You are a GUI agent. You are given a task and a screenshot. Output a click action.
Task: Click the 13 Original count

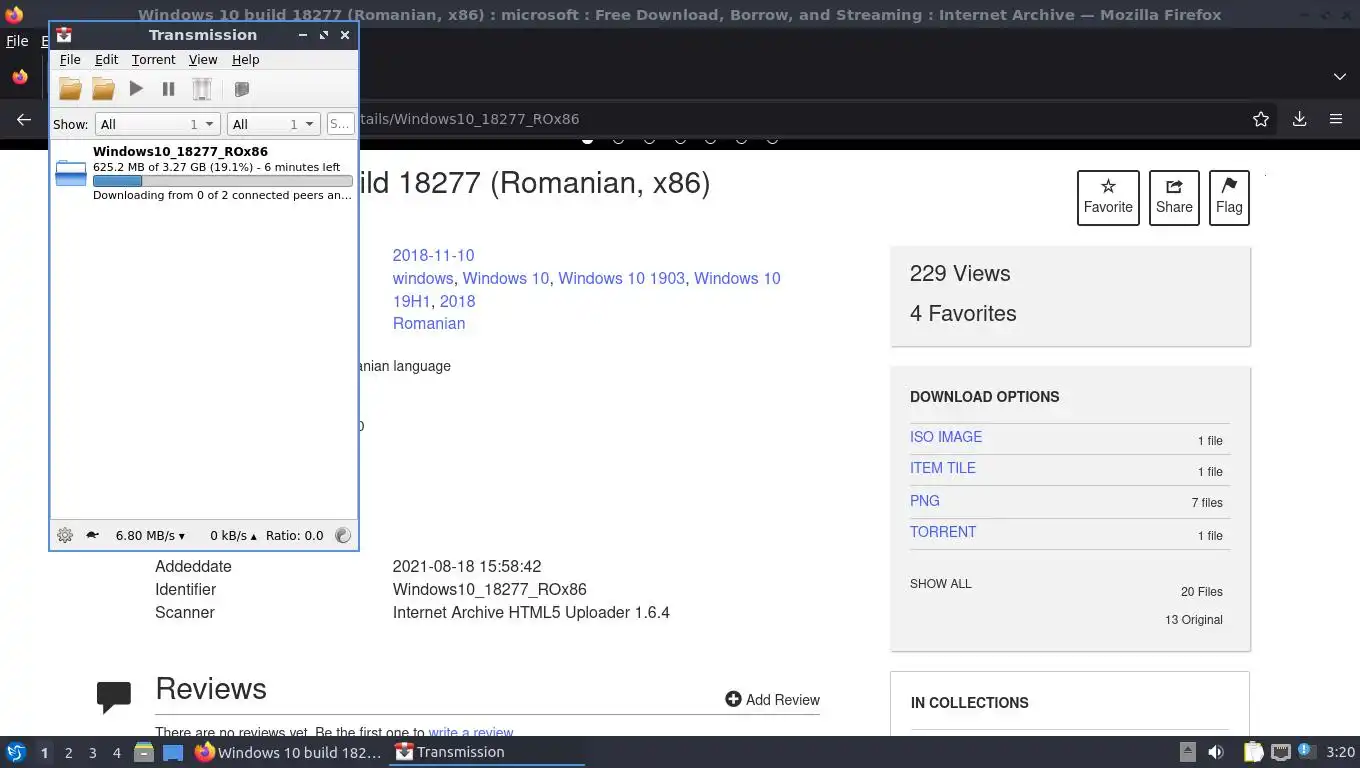point(1194,620)
